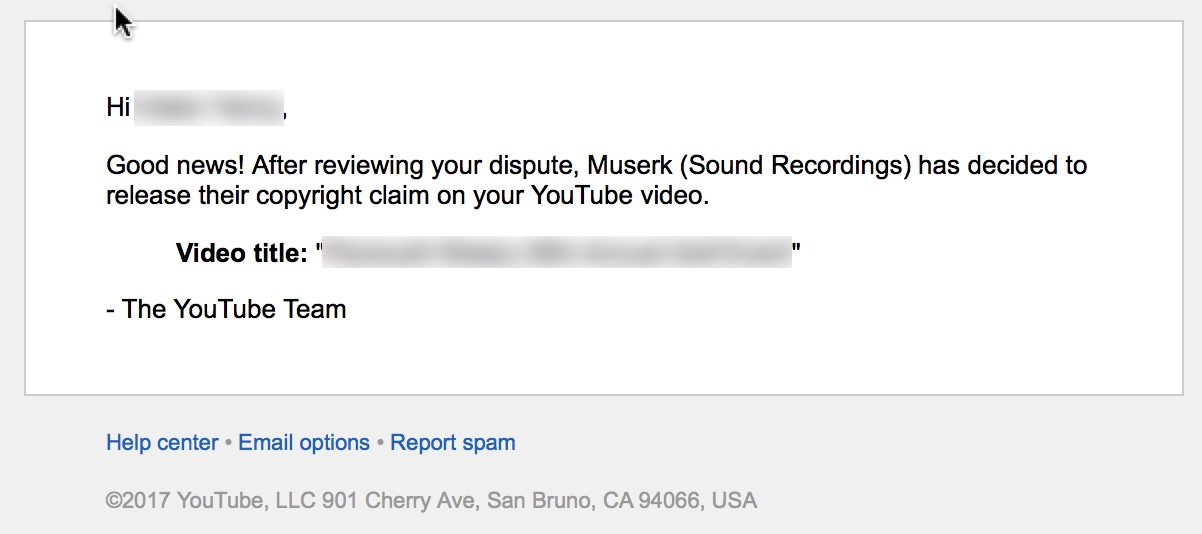
Task: Click 'YouTube video.' at sentence end
Action: click(x=619, y=195)
